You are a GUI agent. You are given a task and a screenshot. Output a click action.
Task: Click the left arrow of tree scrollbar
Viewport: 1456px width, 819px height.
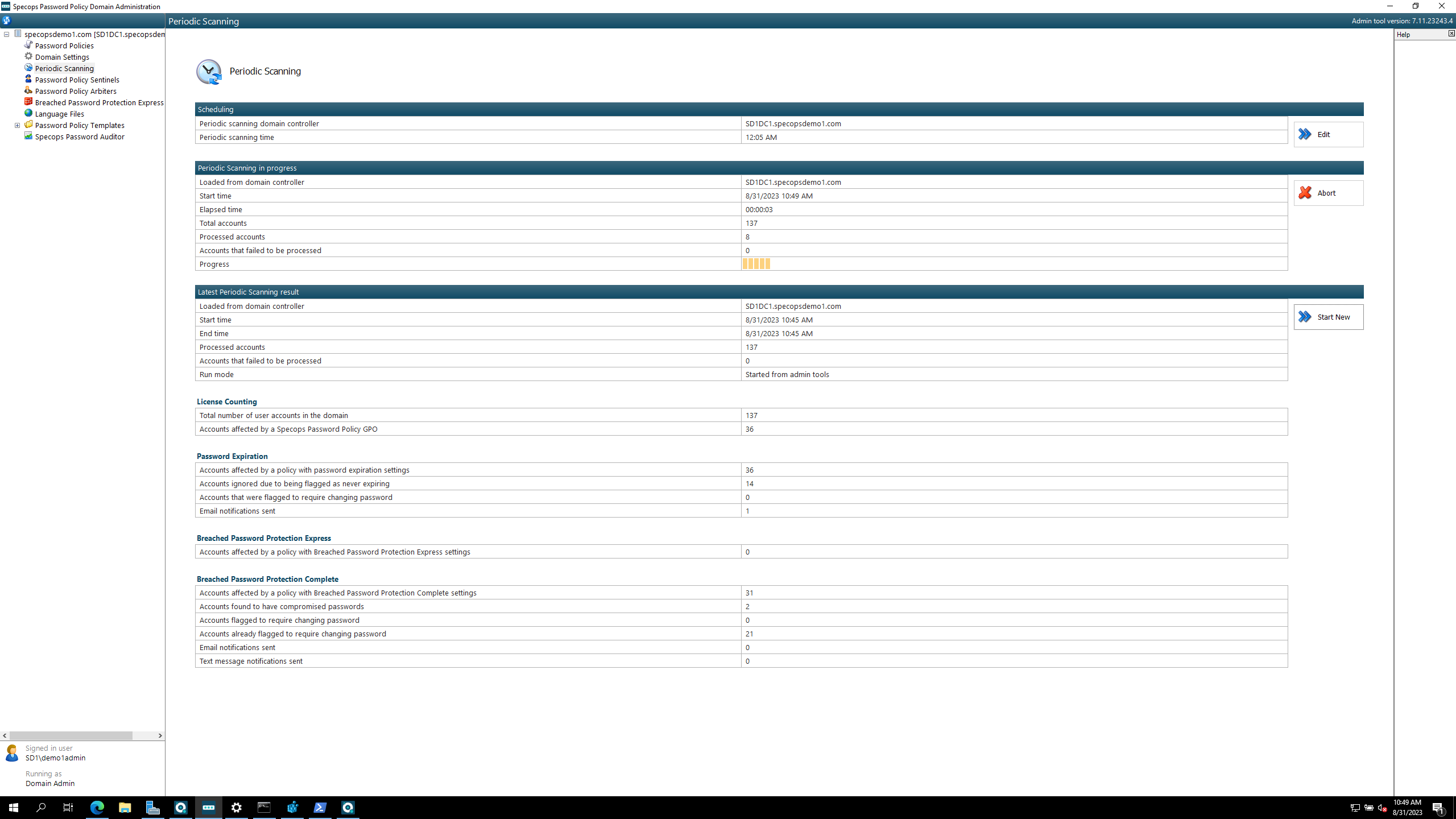5,735
